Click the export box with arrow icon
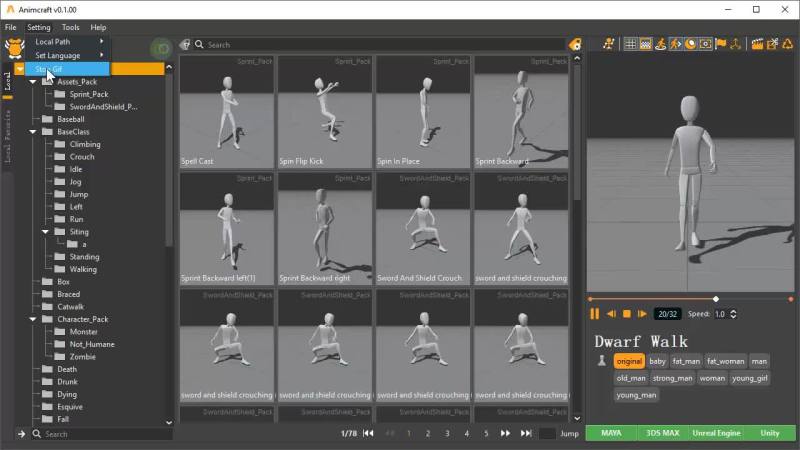This screenshot has width=800, height=450. click(x=772, y=44)
